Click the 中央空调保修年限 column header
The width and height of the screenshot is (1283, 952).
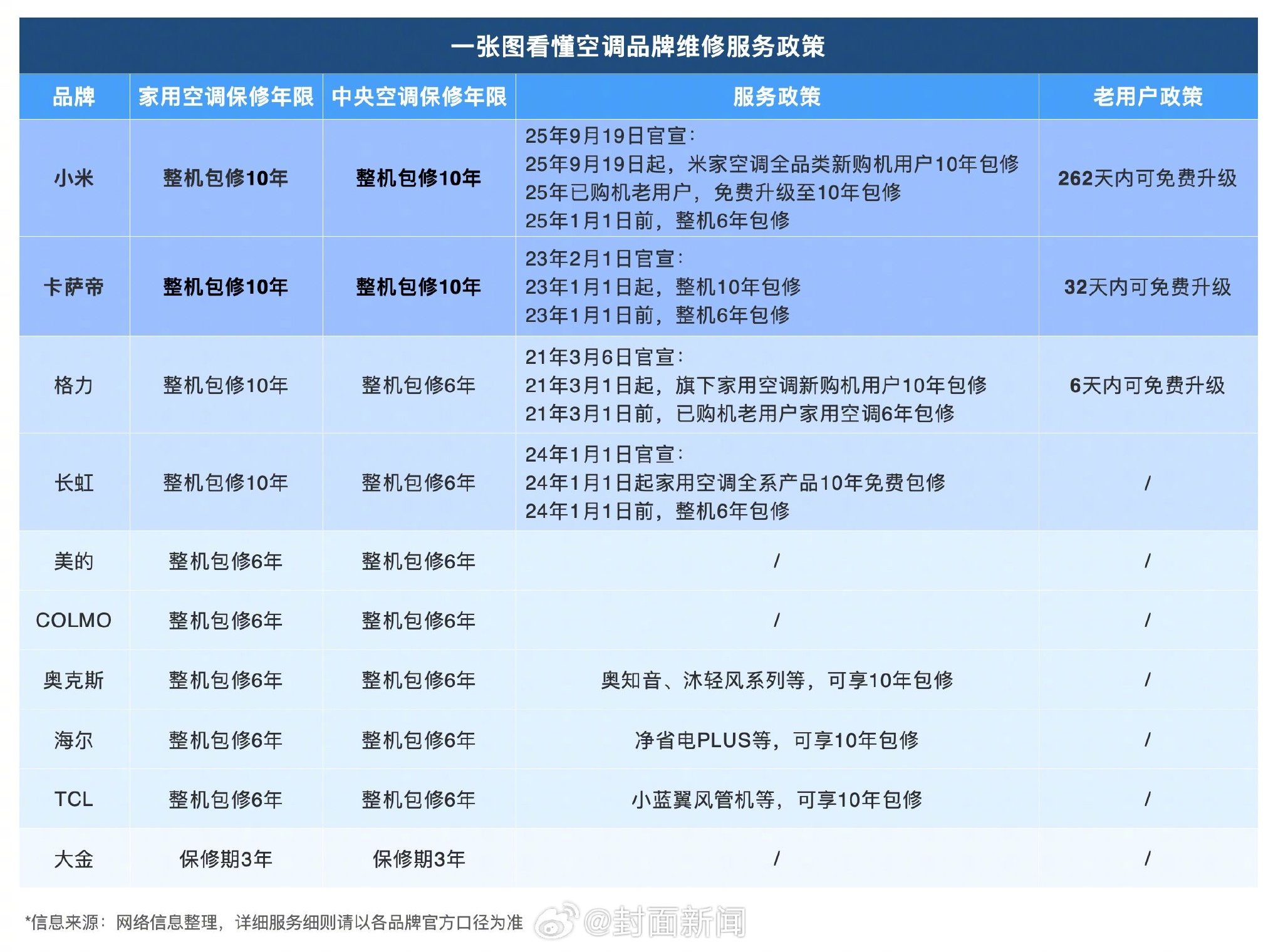point(419,96)
